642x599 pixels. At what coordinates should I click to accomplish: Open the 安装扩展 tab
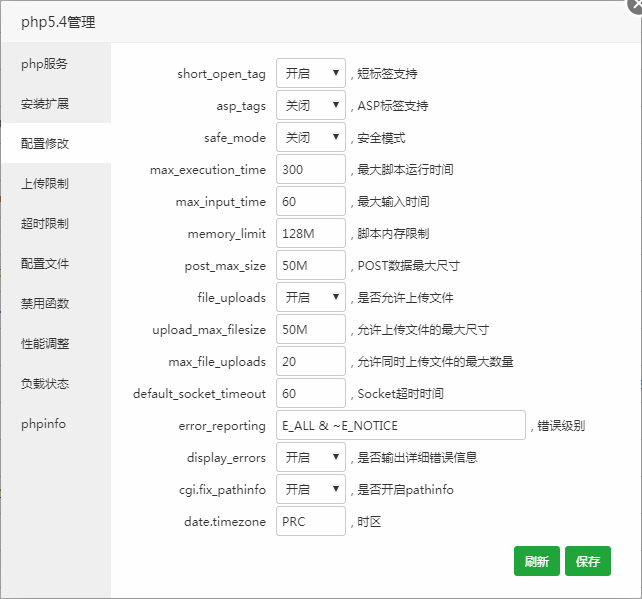pos(45,104)
